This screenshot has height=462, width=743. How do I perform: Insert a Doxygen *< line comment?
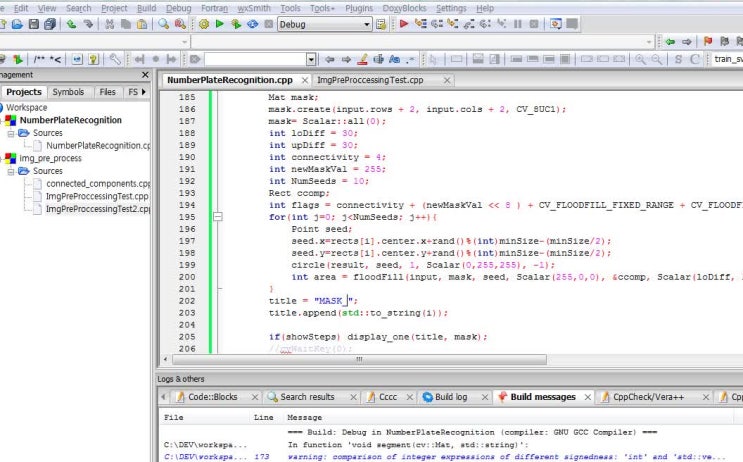(x=55, y=59)
